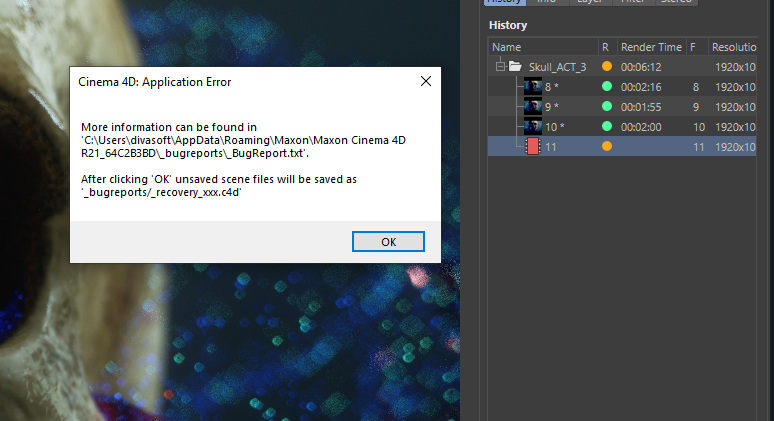Click the '_recovery_xxx.c4d' message line

click(x=161, y=192)
